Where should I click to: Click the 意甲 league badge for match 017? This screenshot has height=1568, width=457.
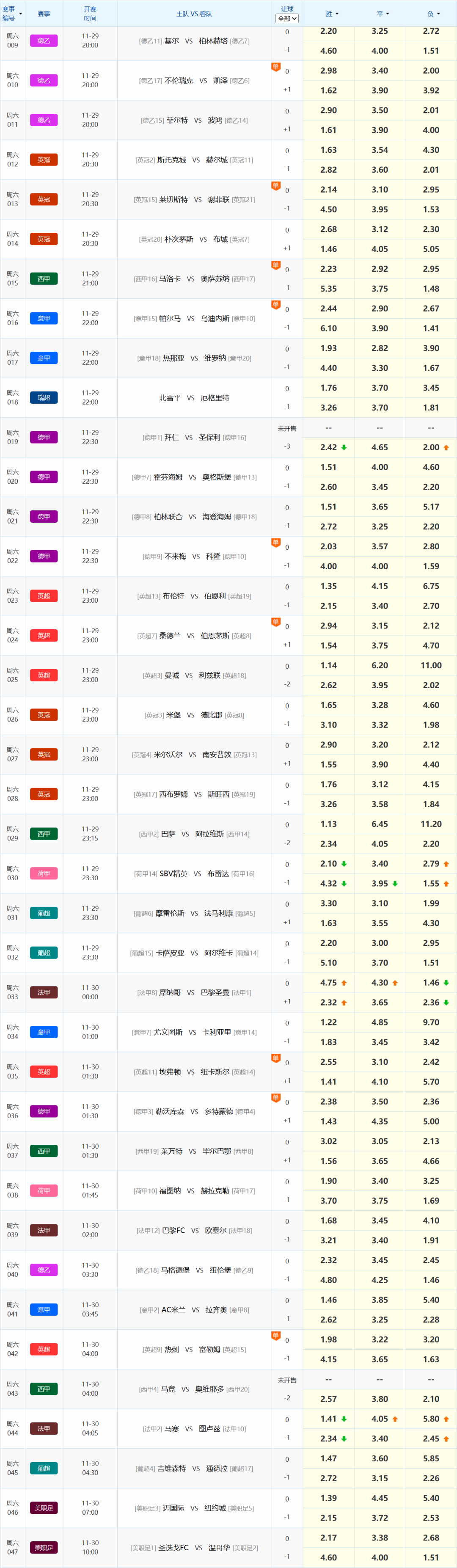44,358
